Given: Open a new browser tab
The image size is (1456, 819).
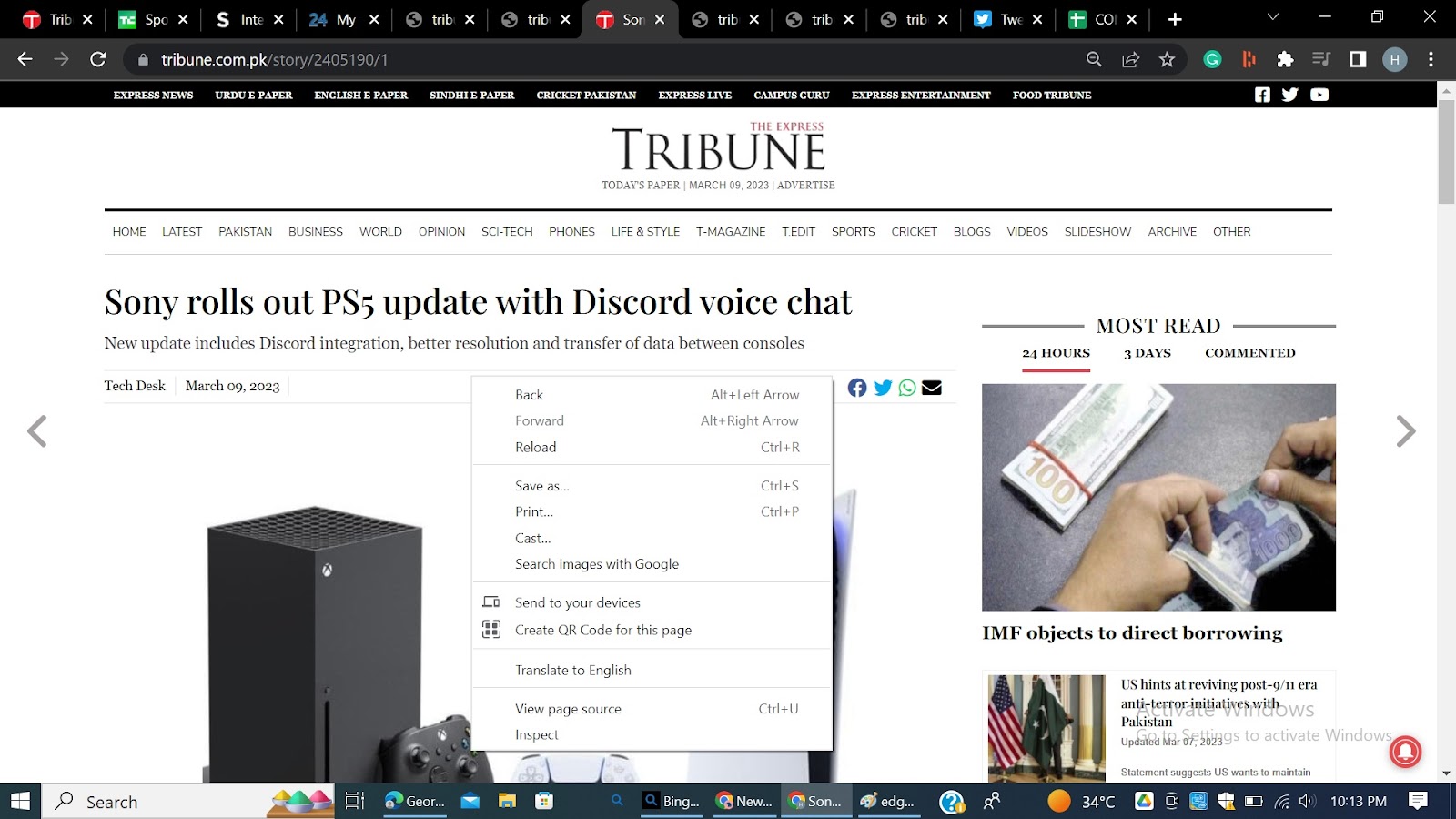Looking at the screenshot, I should [x=1175, y=19].
